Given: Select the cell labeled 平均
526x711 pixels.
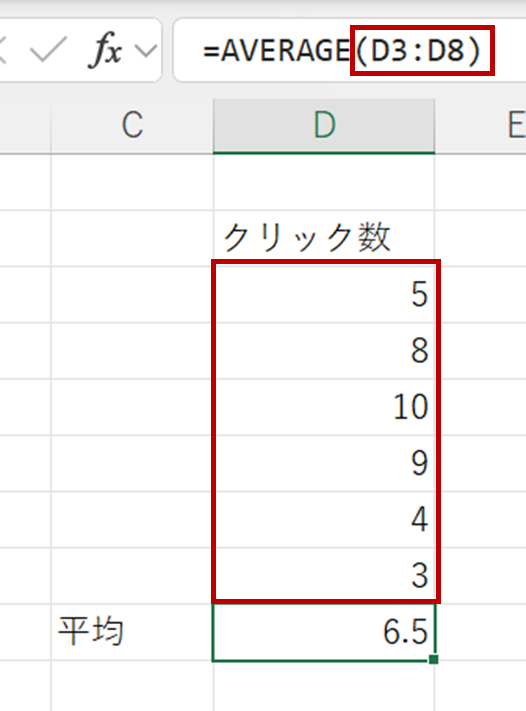Looking at the screenshot, I should click(x=132, y=632).
